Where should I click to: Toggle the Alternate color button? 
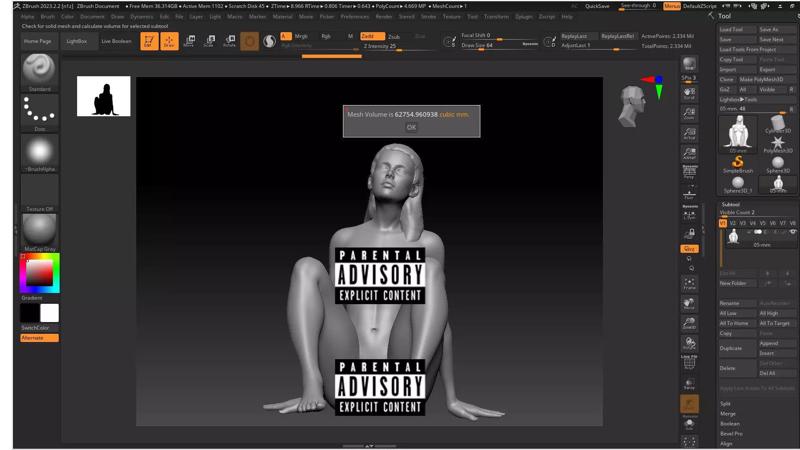click(39, 337)
